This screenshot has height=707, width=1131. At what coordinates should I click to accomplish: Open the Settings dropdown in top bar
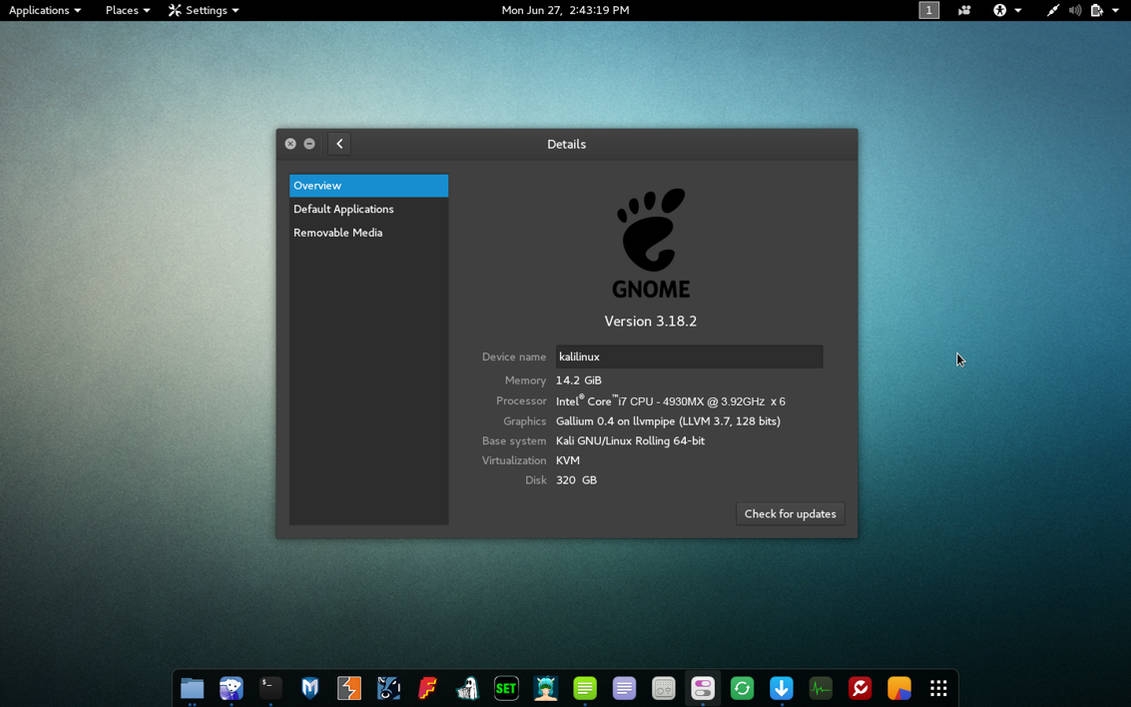pyautogui.click(x=204, y=10)
